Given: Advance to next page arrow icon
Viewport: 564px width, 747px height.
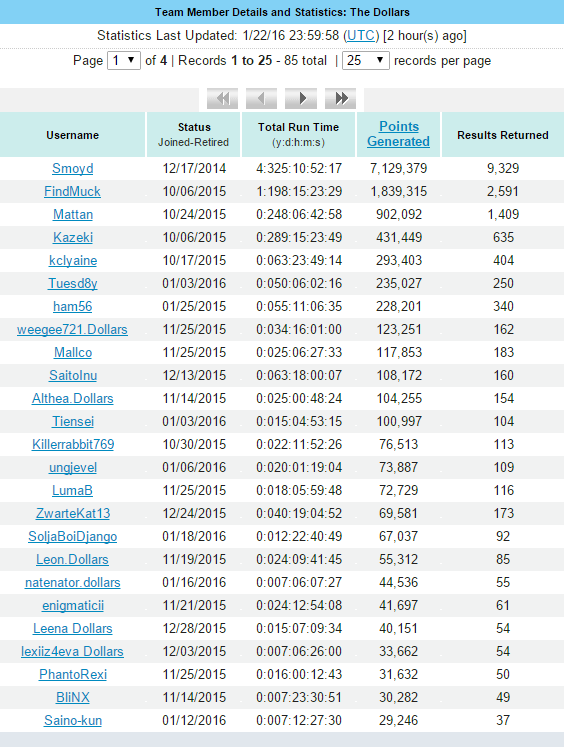Looking at the screenshot, I should (301, 99).
